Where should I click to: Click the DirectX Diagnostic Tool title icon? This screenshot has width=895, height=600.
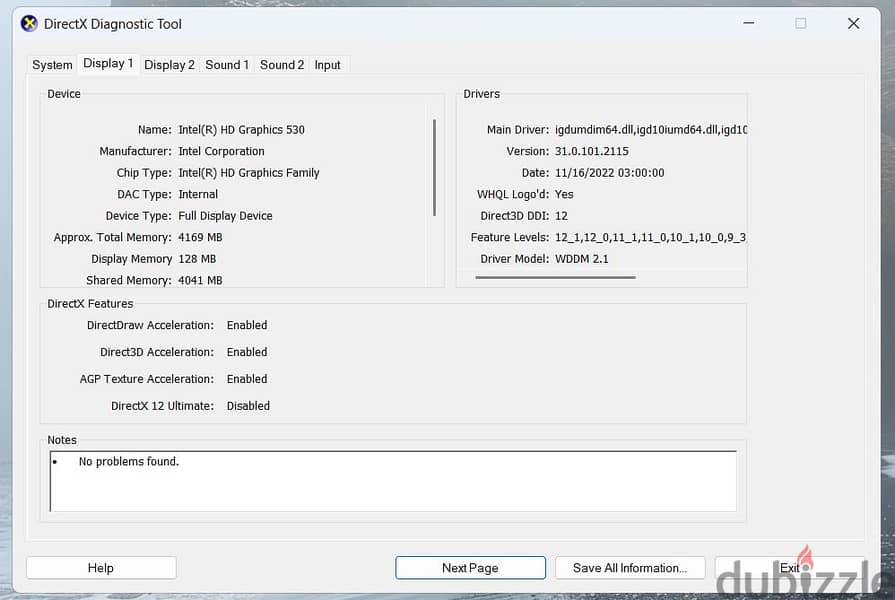(29, 24)
